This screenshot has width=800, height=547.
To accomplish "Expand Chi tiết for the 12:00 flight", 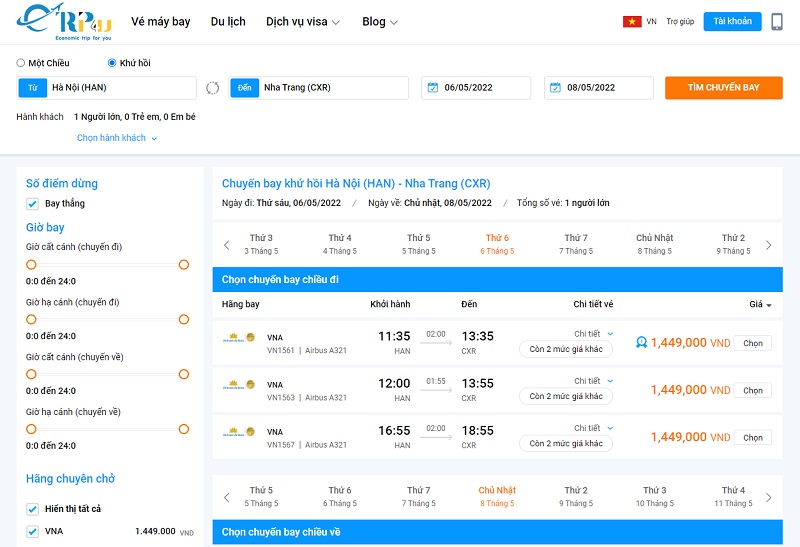I will click(593, 381).
